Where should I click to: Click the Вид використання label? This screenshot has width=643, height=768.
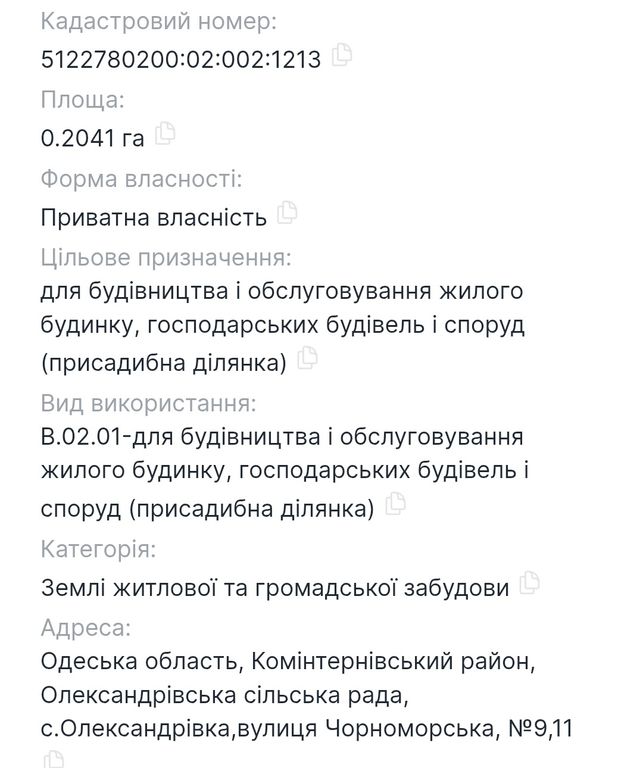(148, 404)
